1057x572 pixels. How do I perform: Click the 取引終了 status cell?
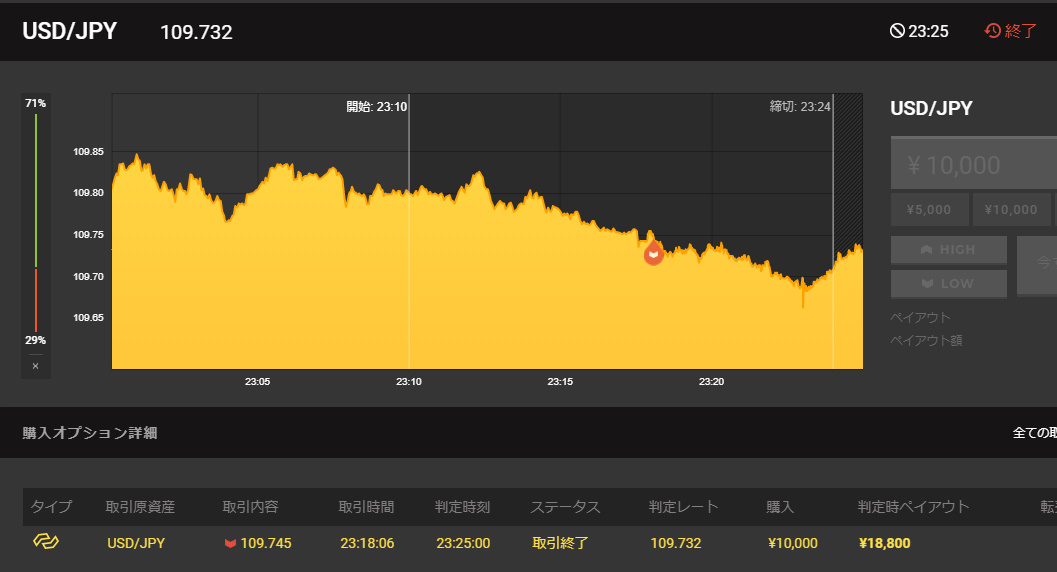tap(560, 543)
